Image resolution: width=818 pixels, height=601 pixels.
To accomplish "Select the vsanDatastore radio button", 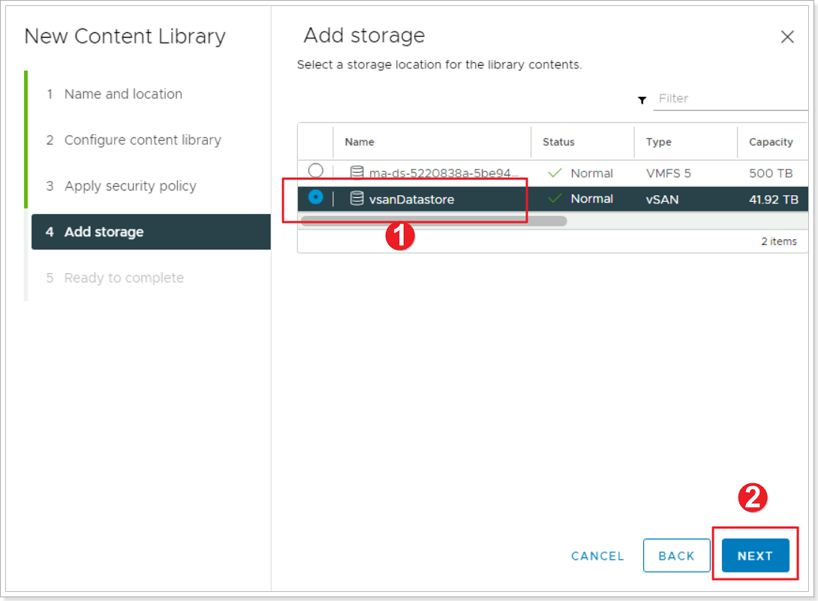I will point(316,197).
